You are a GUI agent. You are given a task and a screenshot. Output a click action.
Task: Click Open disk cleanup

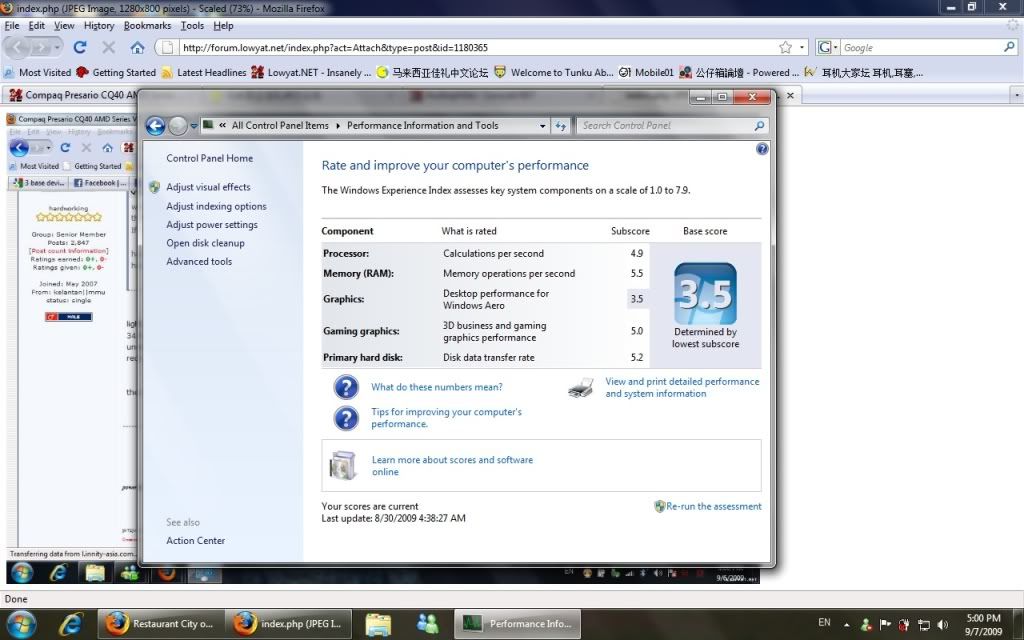pyautogui.click(x=205, y=243)
